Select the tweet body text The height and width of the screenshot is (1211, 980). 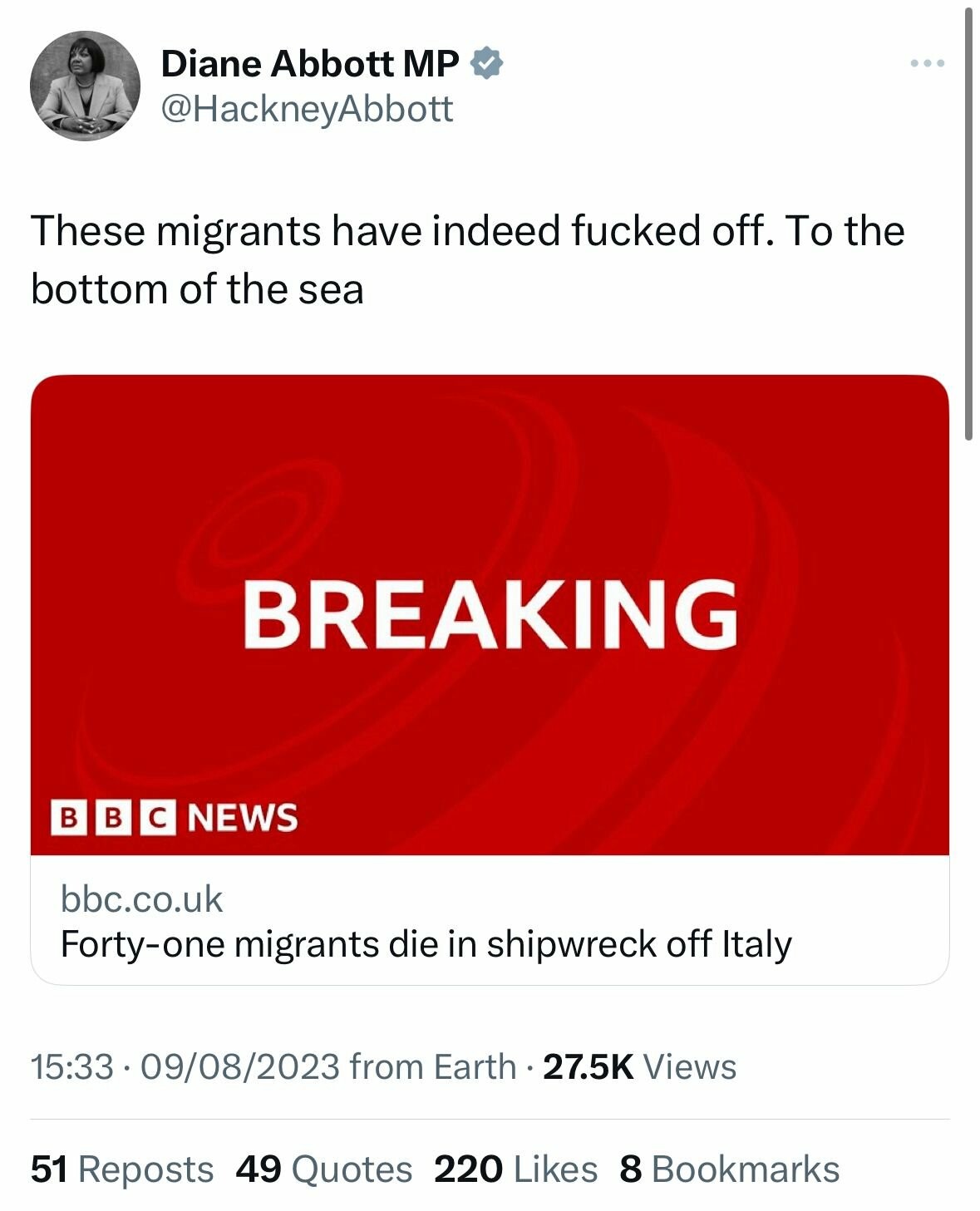467,259
